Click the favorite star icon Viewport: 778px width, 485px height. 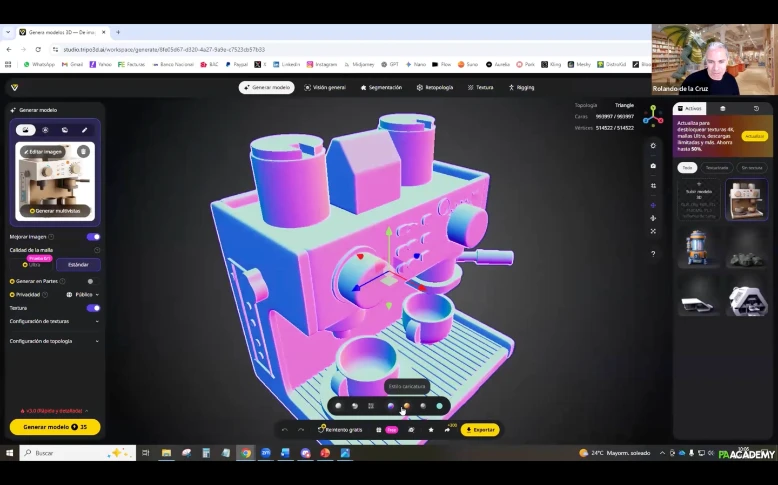tap(431, 430)
